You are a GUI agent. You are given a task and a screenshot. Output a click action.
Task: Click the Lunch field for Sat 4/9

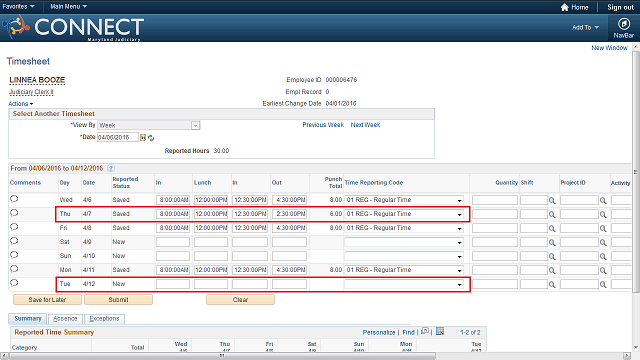click(211, 242)
